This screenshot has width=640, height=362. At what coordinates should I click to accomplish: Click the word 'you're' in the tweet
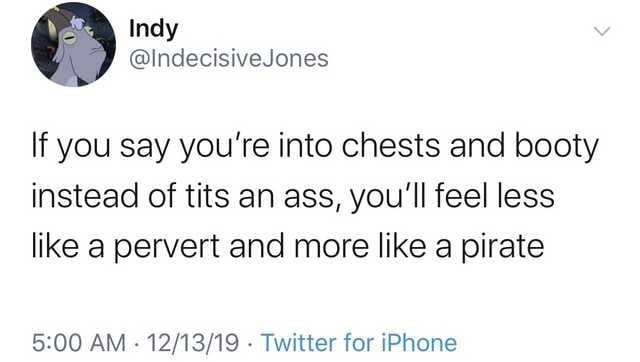(x=224, y=147)
